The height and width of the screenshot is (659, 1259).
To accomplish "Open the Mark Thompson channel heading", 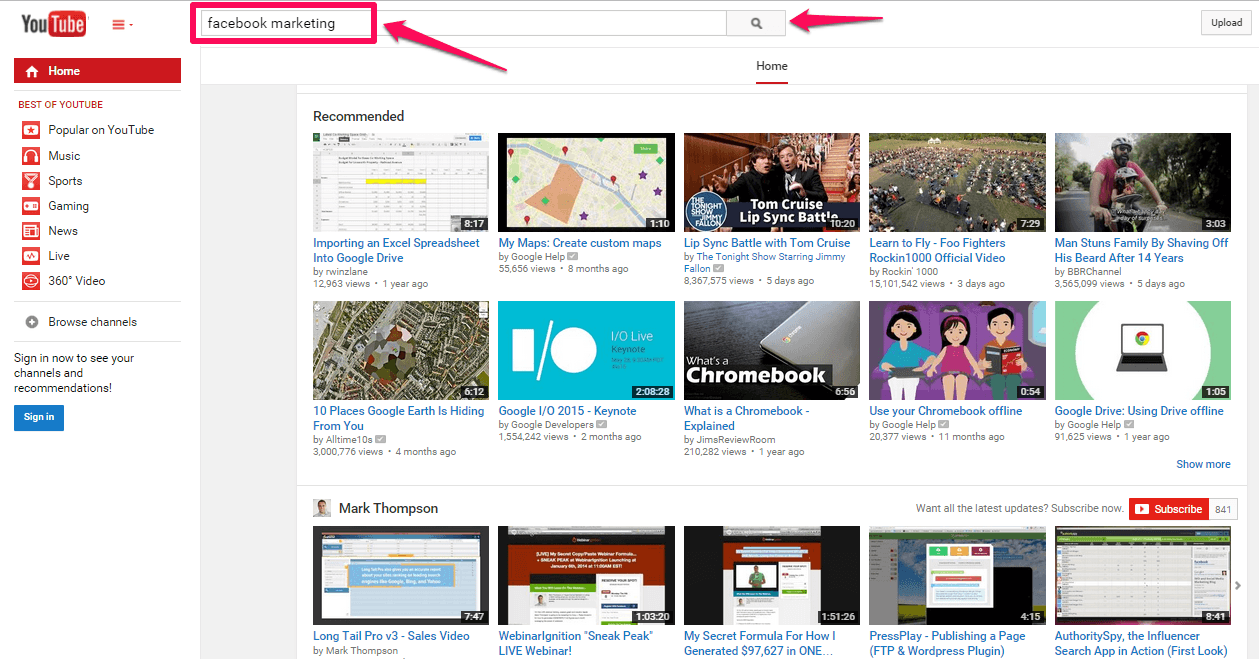I will pyautogui.click(x=388, y=508).
